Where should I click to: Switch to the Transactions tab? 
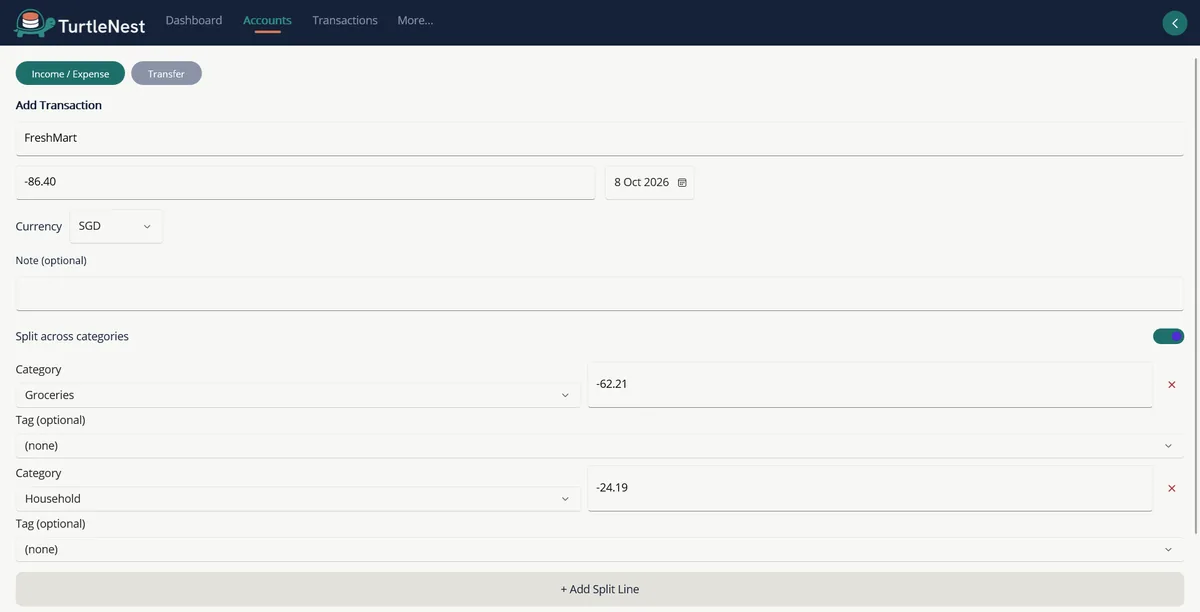(x=345, y=20)
